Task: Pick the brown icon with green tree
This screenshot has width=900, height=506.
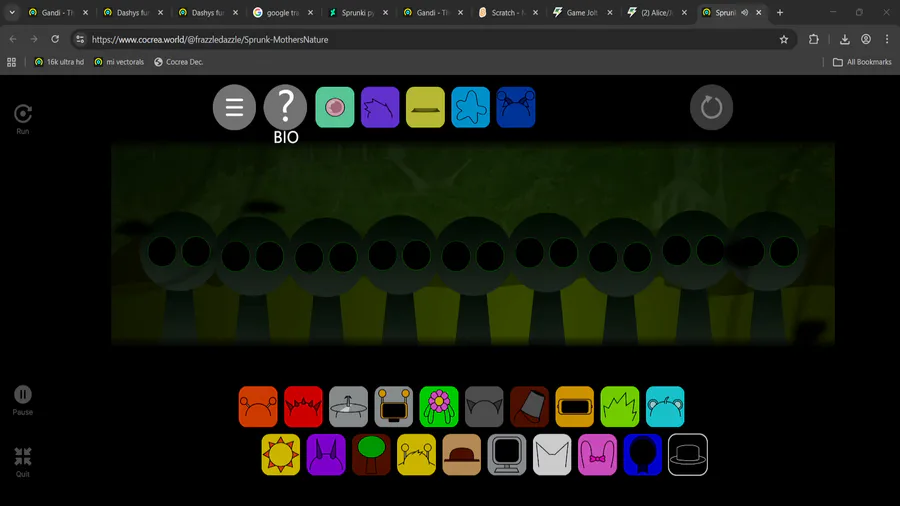Action: click(371, 455)
